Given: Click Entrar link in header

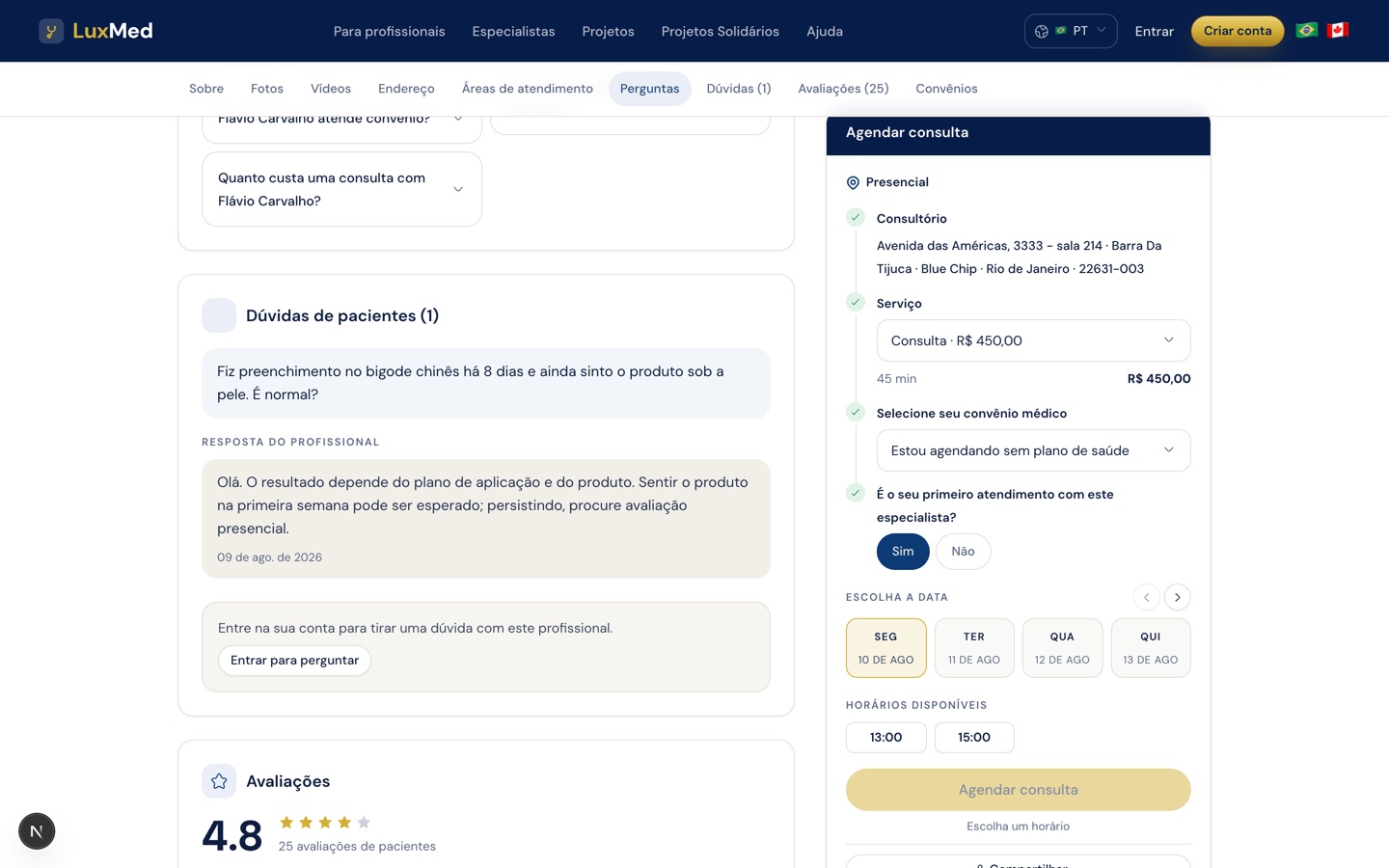Looking at the screenshot, I should pyautogui.click(x=1154, y=31).
